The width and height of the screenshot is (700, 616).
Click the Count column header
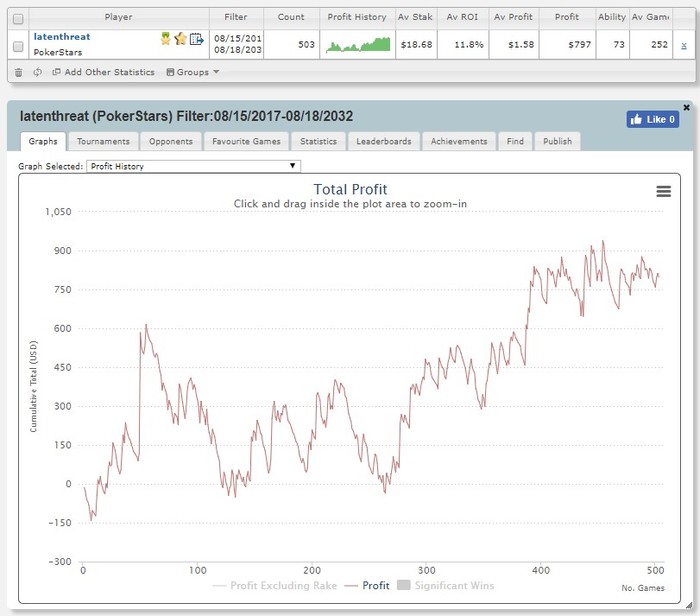click(x=291, y=17)
